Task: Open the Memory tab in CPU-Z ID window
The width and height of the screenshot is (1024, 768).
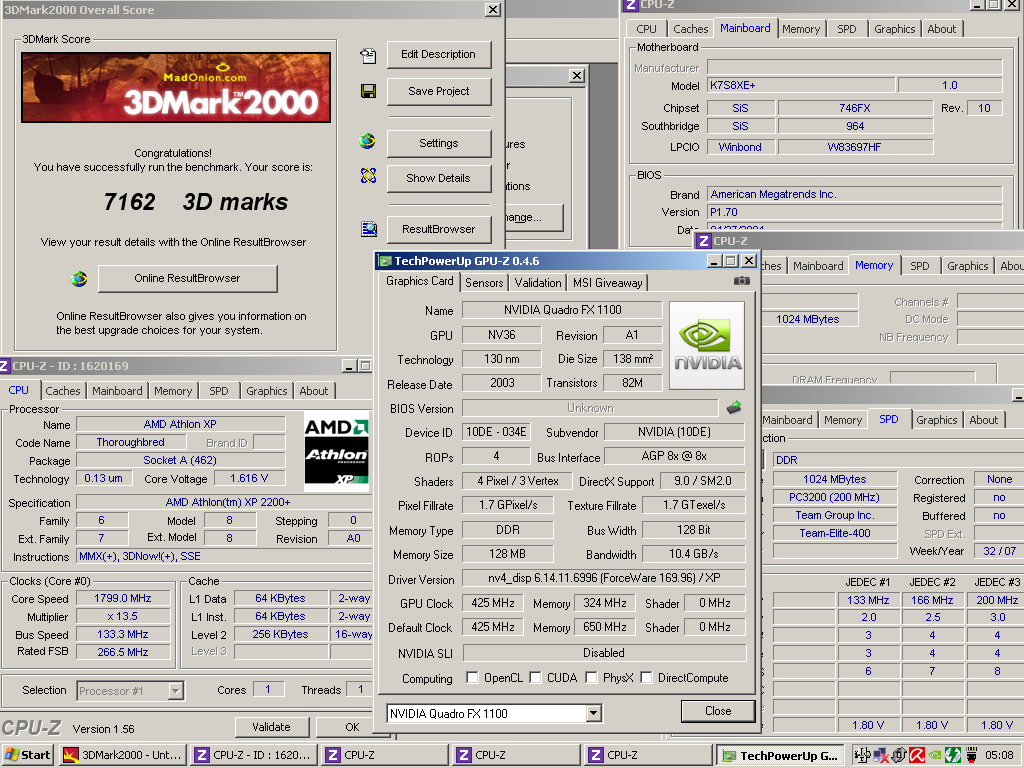Action: 173,391
